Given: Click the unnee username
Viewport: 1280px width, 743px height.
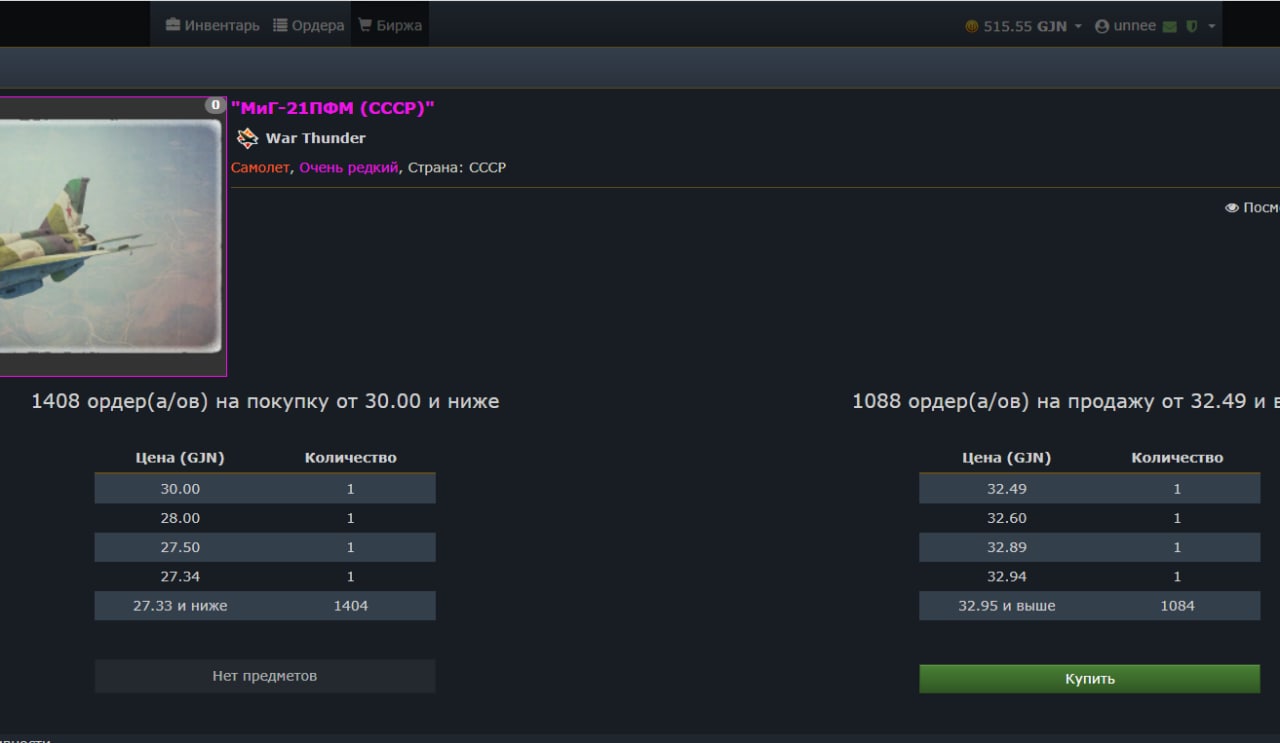Looking at the screenshot, I should point(1135,26).
